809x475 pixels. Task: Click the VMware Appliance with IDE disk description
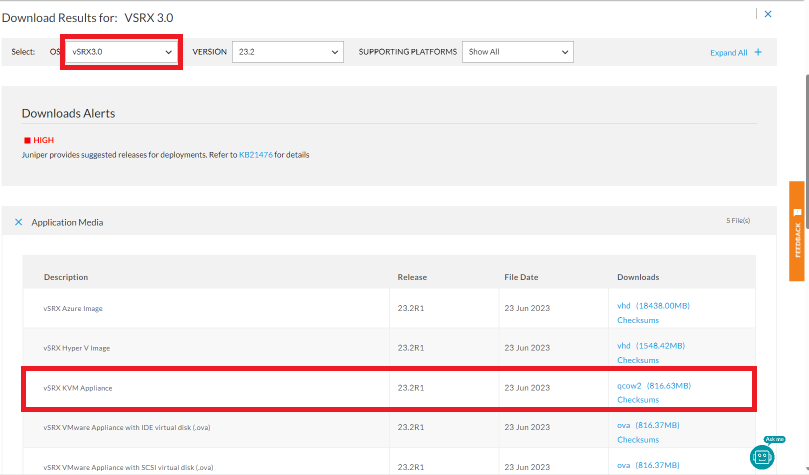point(127,428)
